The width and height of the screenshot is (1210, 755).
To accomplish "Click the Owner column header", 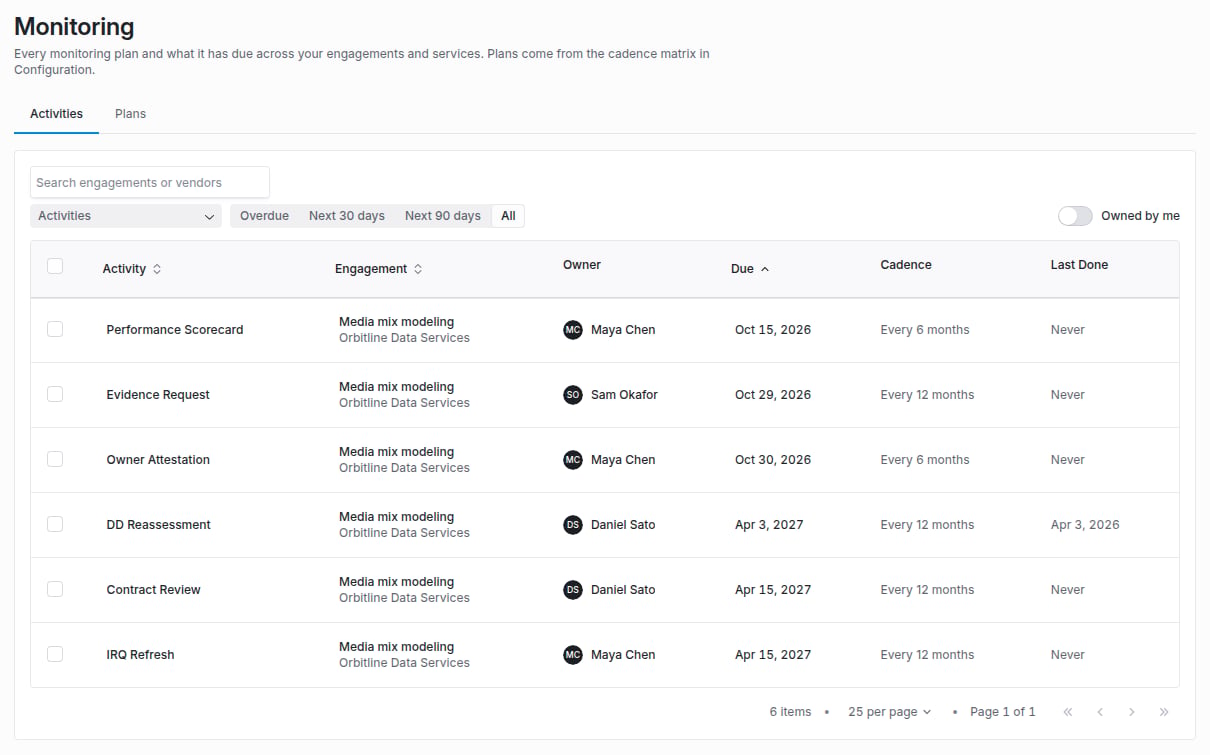I will coord(582,265).
